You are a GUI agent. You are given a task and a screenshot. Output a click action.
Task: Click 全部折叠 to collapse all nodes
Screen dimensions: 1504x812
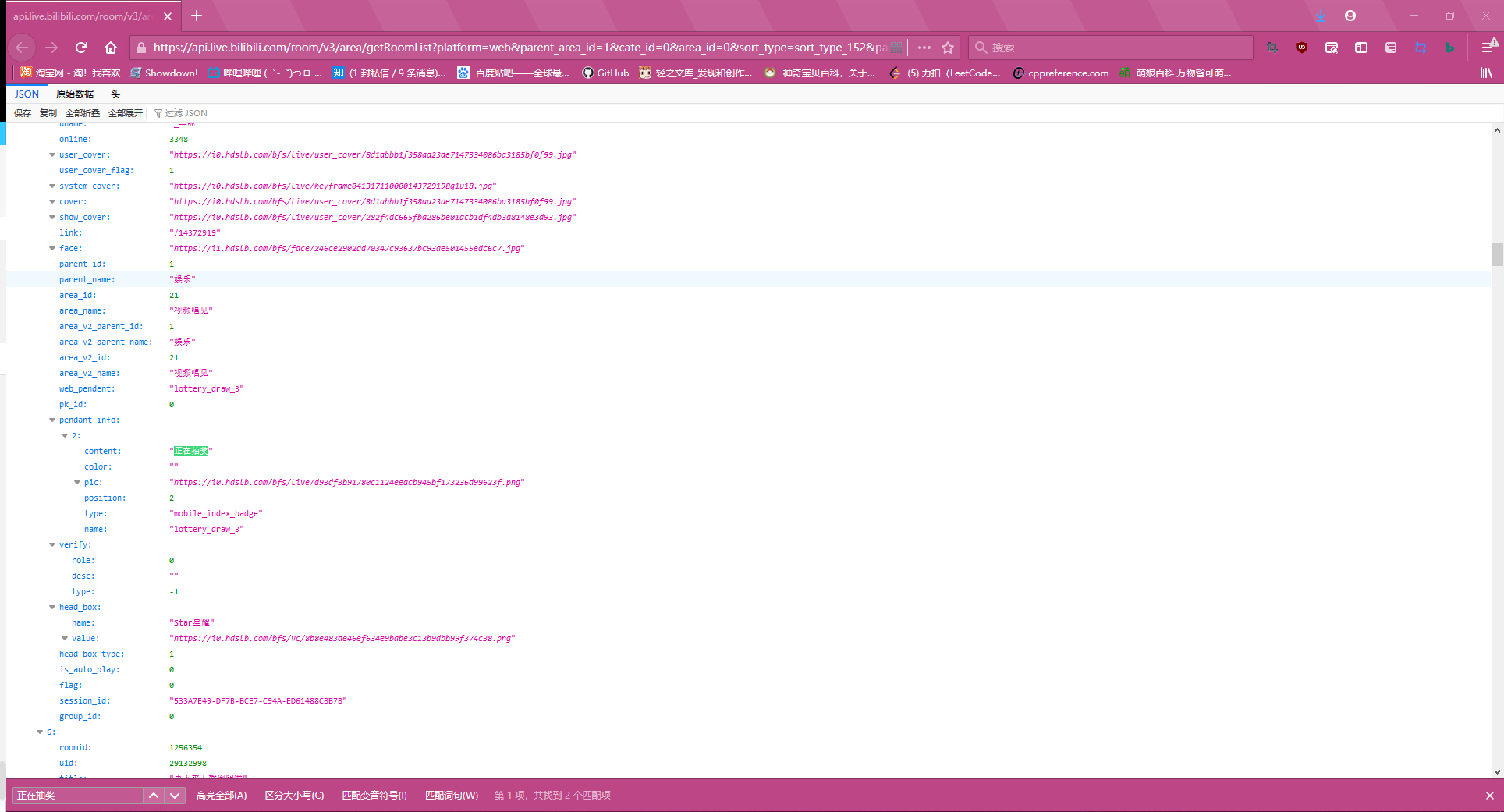coord(83,113)
